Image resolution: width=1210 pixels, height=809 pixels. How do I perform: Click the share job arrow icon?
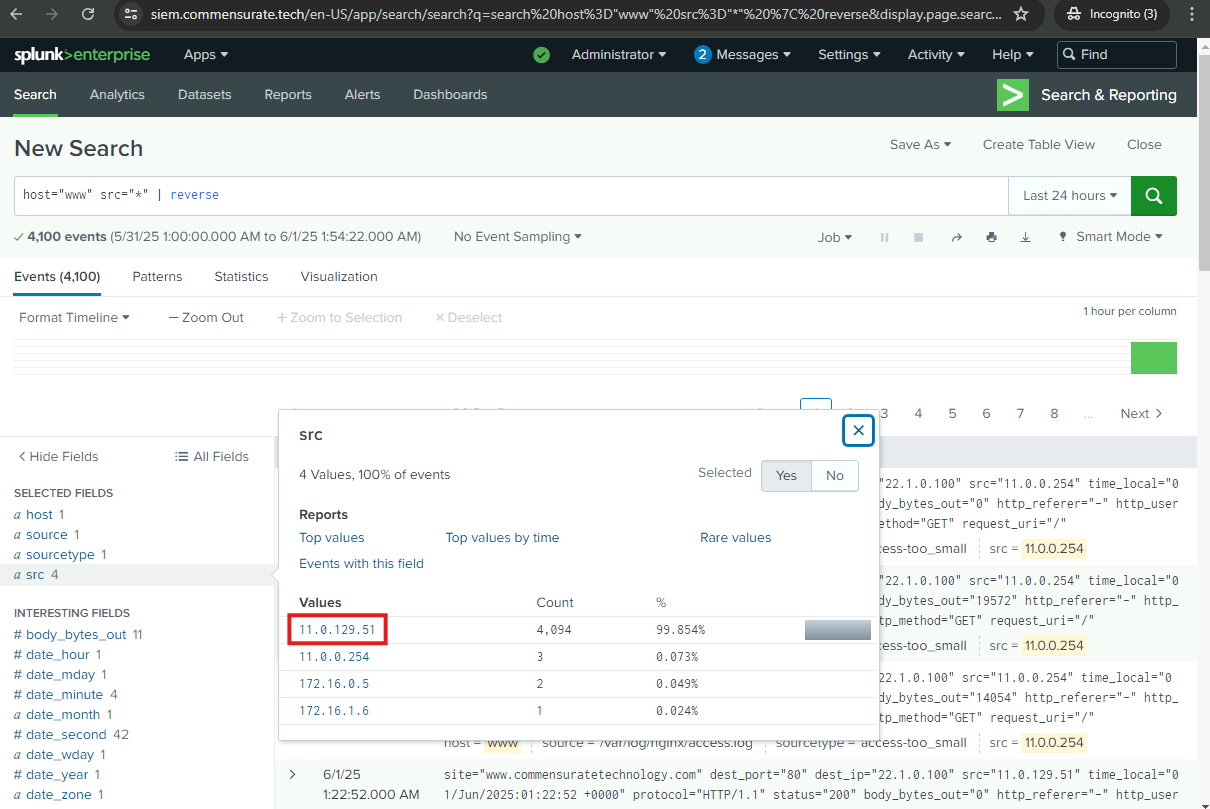point(956,237)
